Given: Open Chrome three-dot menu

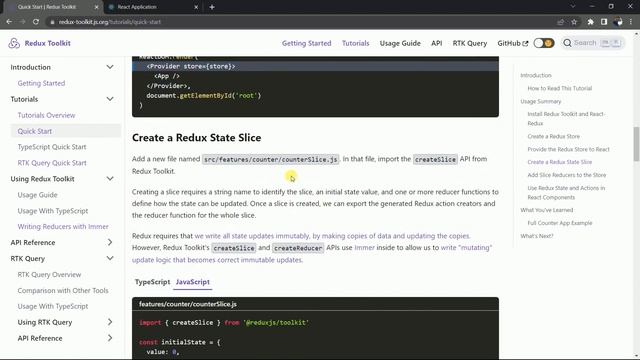Looking at the screenshot, I should 631,22.
